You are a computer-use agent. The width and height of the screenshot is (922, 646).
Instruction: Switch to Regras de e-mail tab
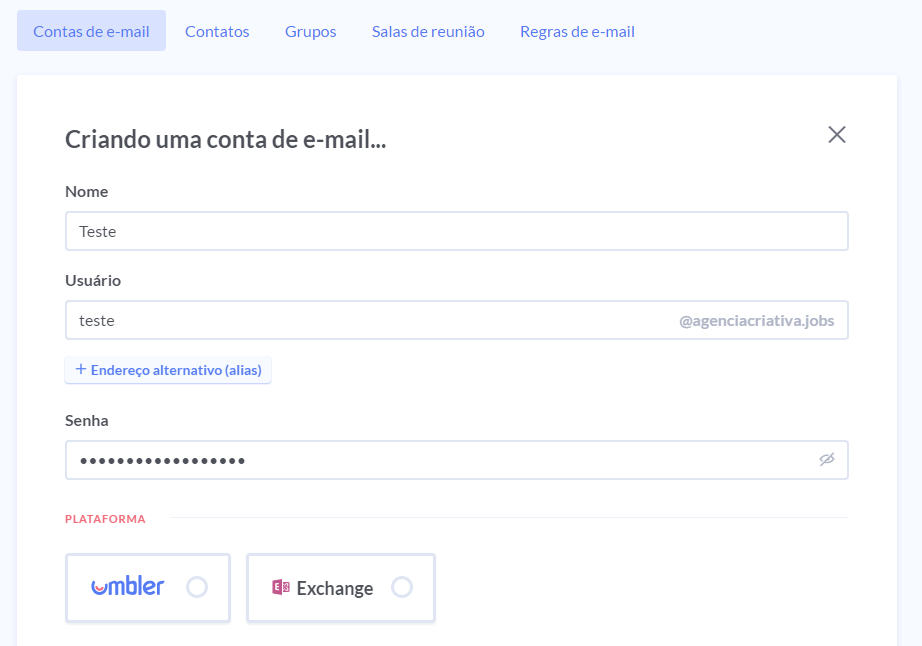click(x=577, y=31)
